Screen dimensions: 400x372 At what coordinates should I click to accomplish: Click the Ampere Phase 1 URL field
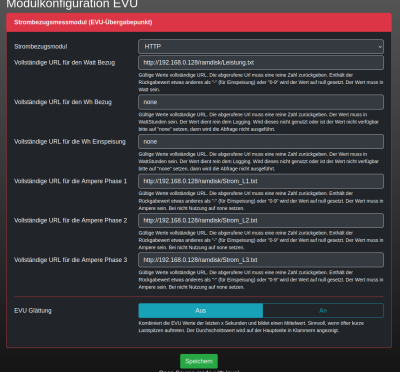pos(261,181)
